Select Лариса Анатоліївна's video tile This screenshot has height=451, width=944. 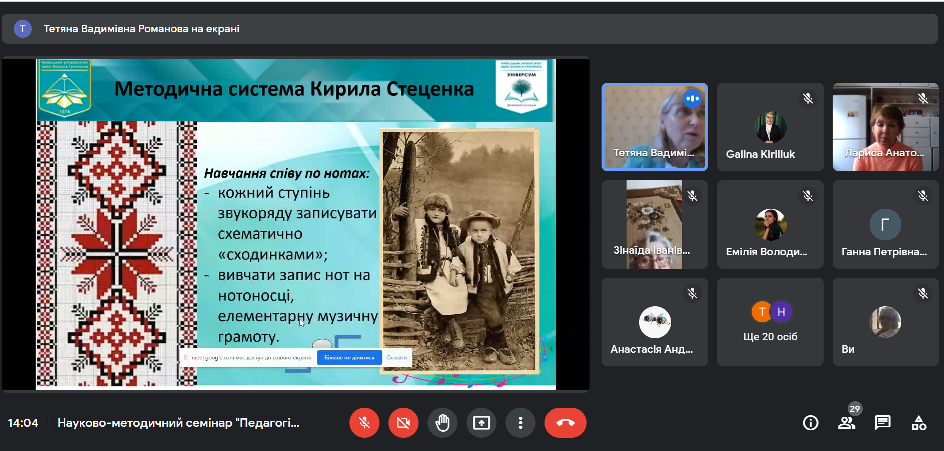[x=885, y=127]
